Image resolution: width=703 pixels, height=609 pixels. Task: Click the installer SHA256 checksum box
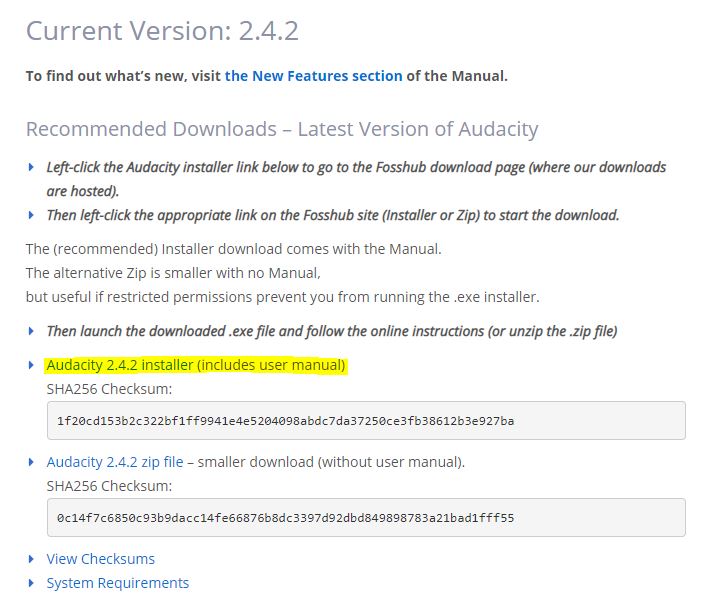[x=366, y=421]
